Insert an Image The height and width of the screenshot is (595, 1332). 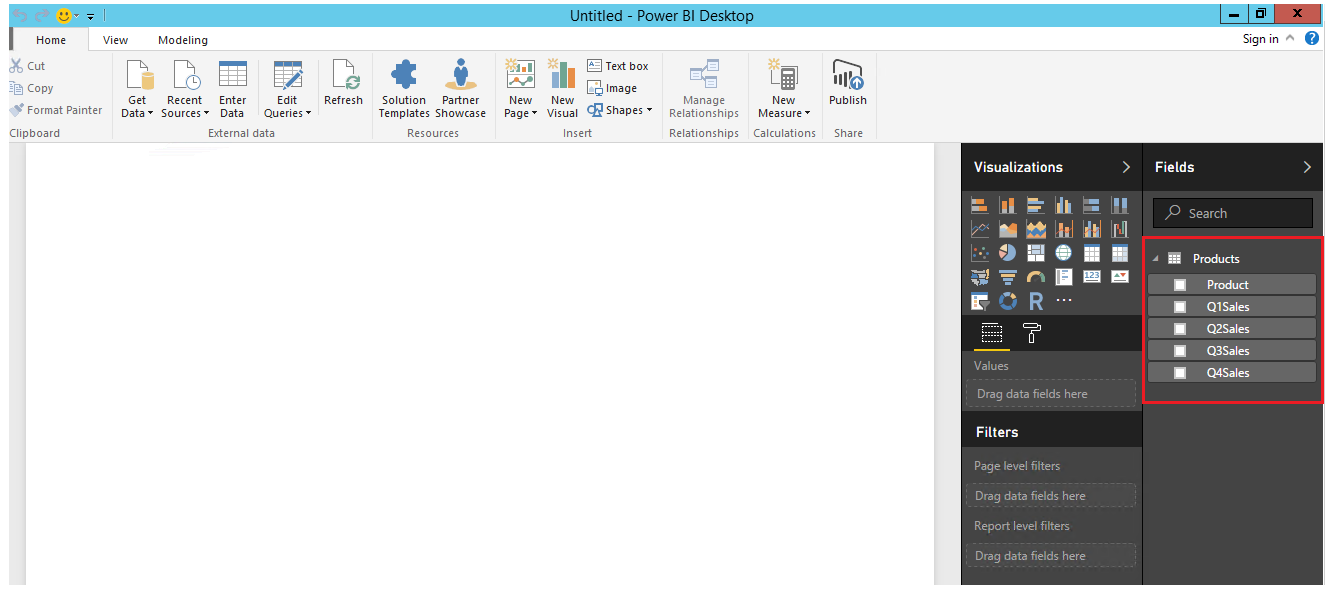(x=612, y=88)
